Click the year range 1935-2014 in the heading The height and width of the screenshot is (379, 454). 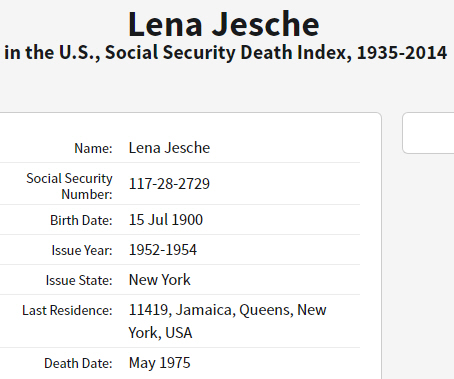(402, 53)
